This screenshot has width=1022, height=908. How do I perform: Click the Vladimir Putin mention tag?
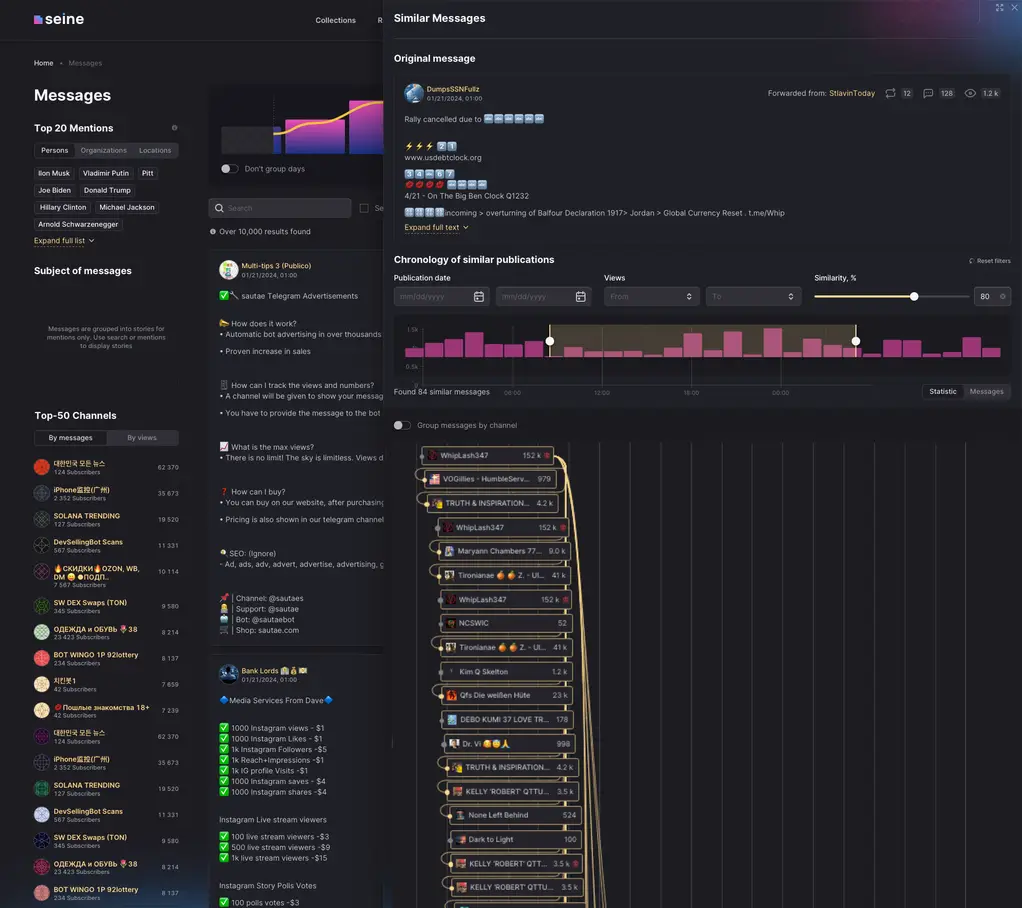click(x=106, y=173)
